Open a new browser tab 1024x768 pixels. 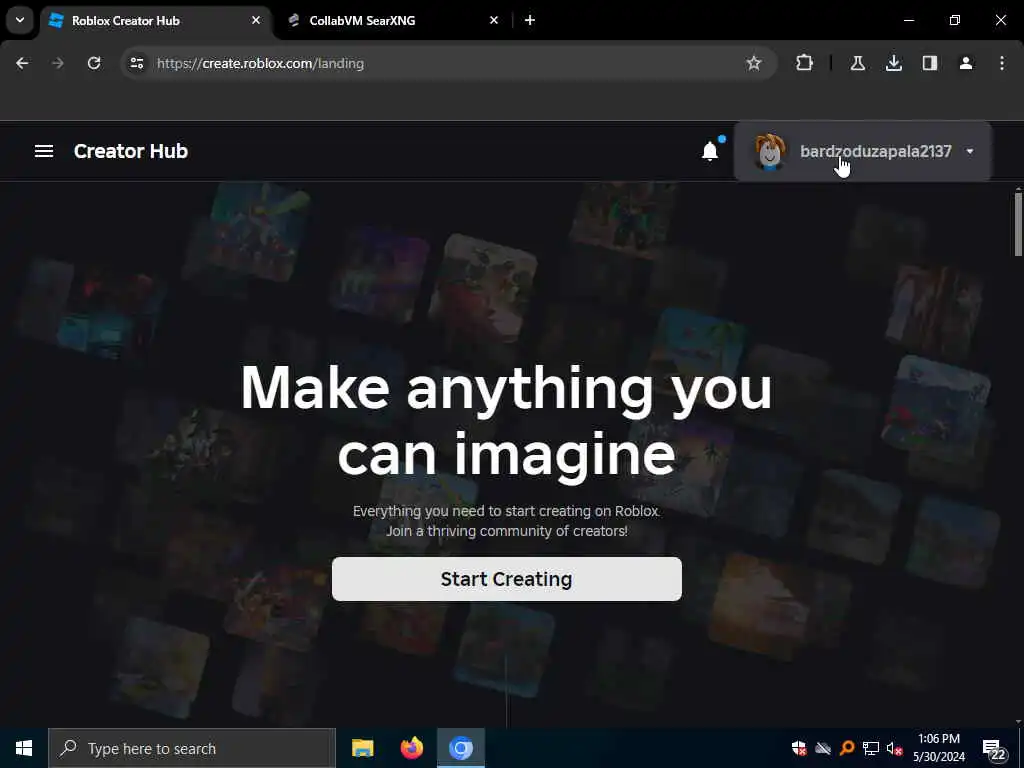click(x=530, y=21)
